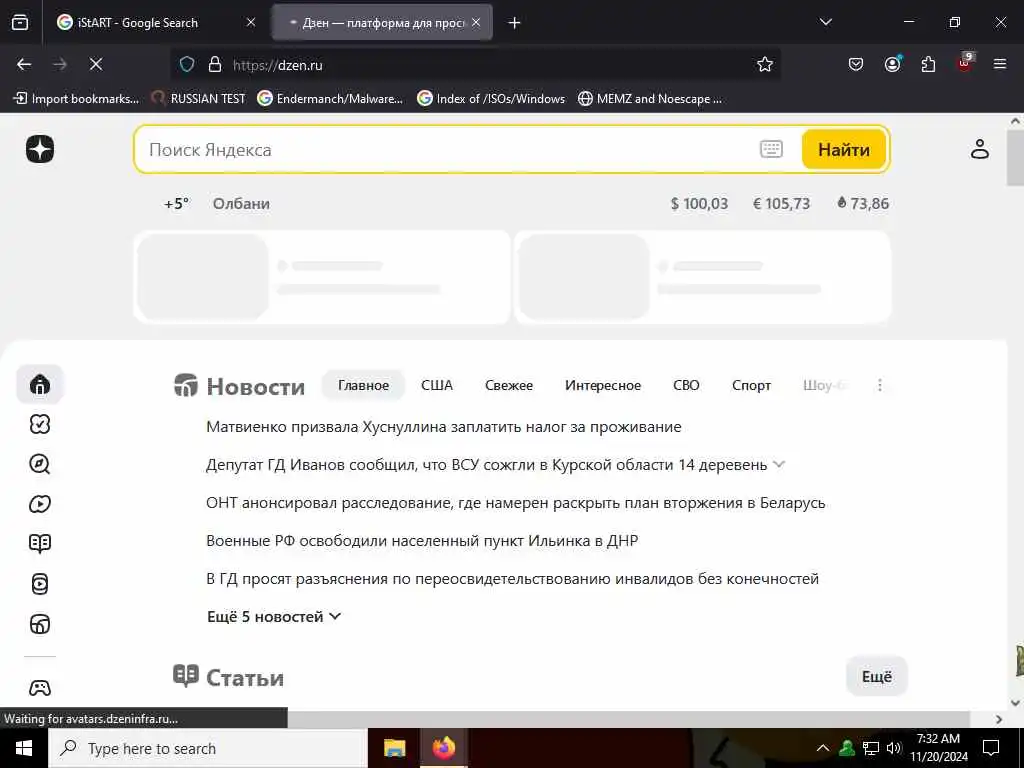Open the virtual keyboard icon in search bar

[771, 149]
